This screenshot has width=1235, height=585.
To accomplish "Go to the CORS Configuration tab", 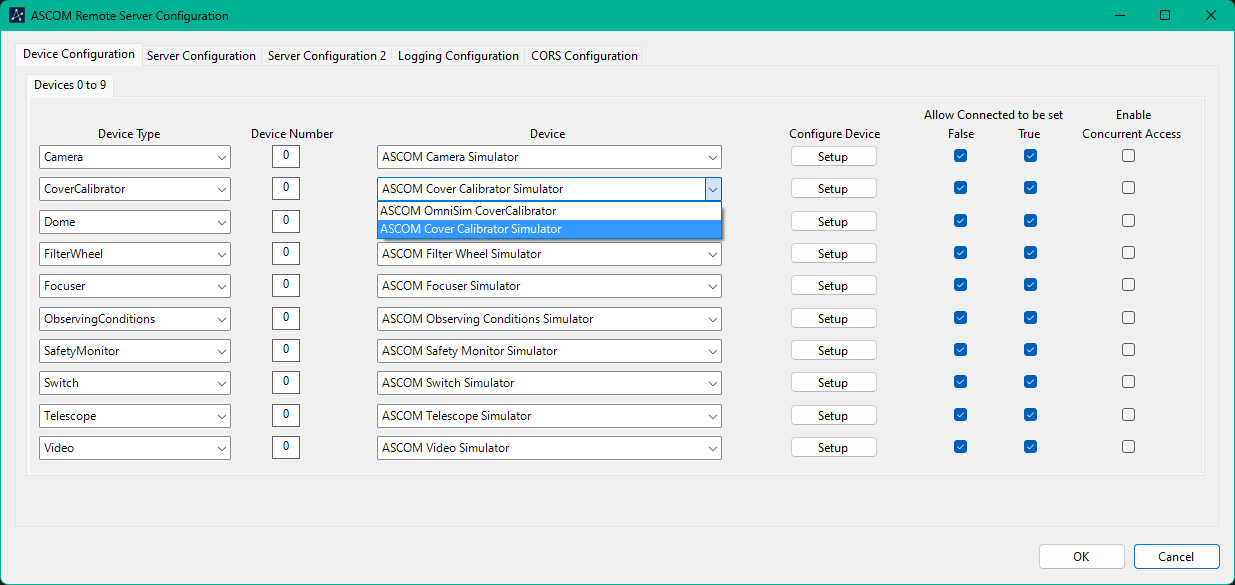I will point(584,56).
